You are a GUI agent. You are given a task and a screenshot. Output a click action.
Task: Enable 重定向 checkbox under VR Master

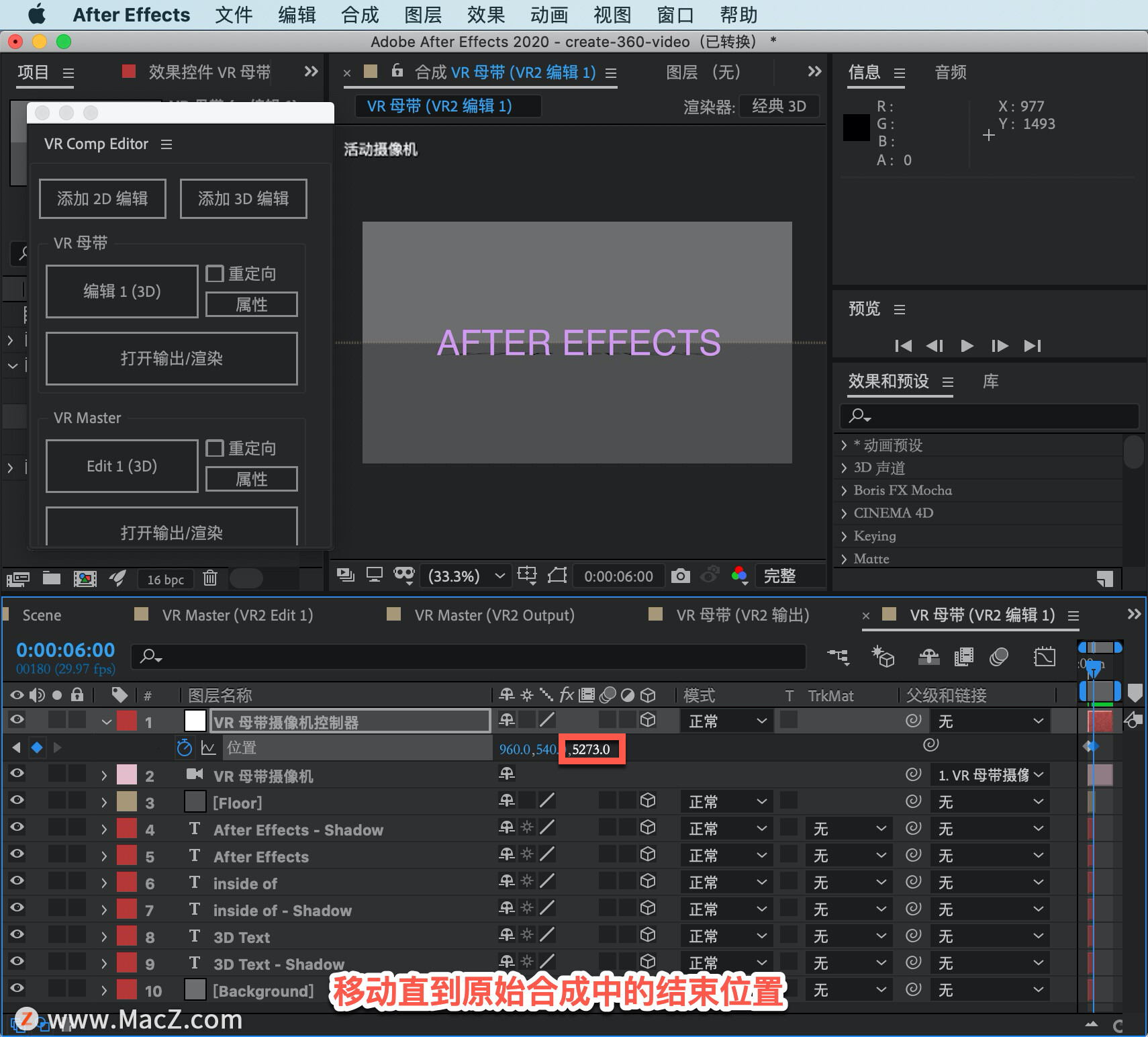coord(215,448)
